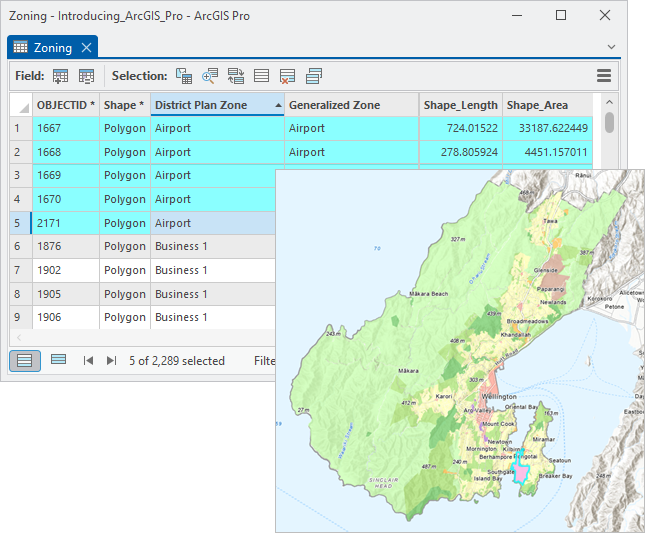Expand the view tab options chevron
The height and width of the screenshot is (533, 645).
pos(611,47)
